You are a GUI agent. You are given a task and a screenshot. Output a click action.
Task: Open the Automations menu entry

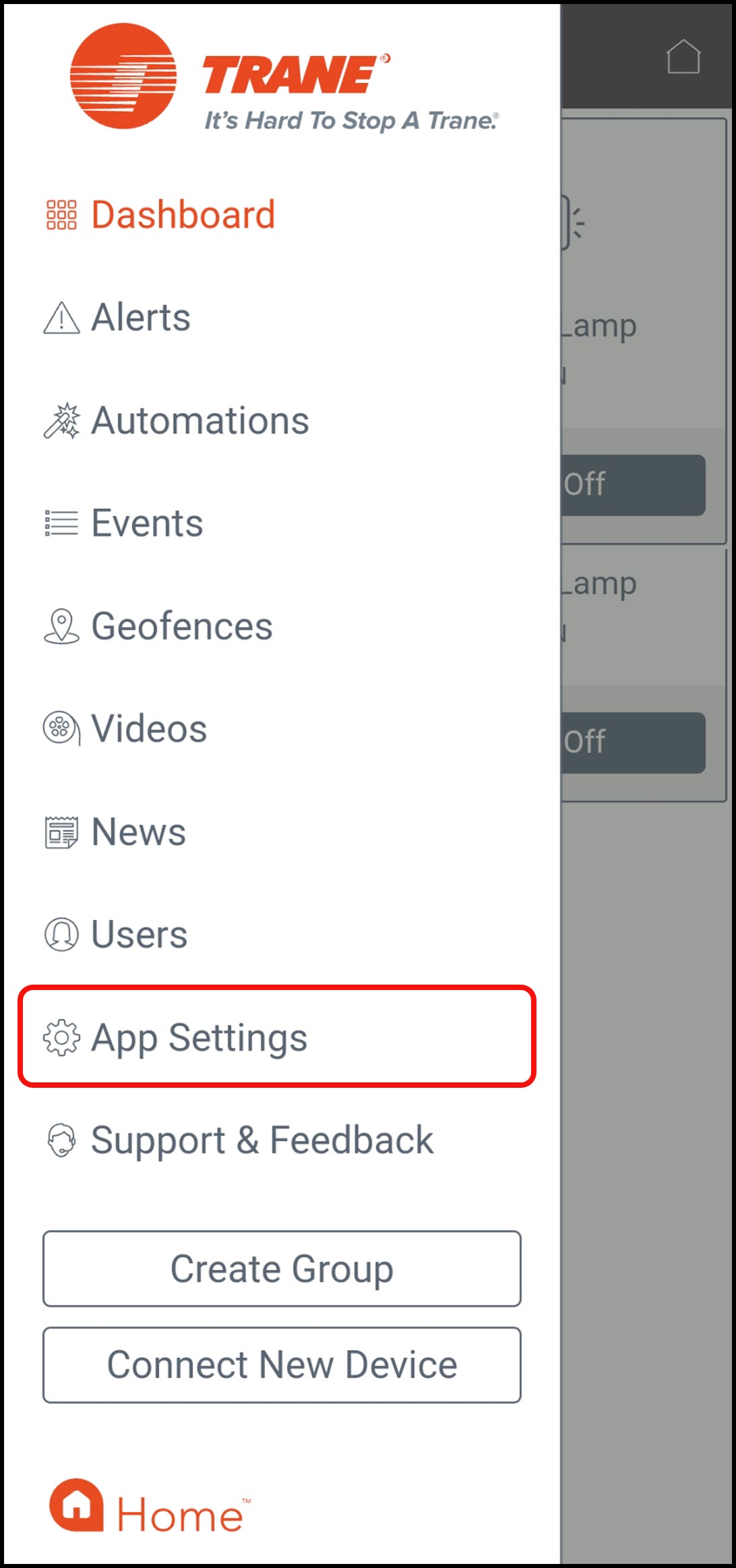coord(200,421)
